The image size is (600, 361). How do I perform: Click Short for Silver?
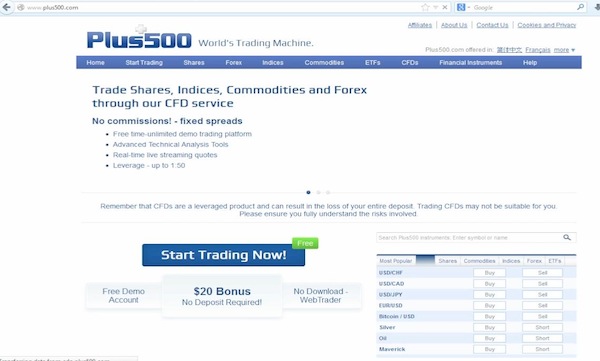coord(542,327)
